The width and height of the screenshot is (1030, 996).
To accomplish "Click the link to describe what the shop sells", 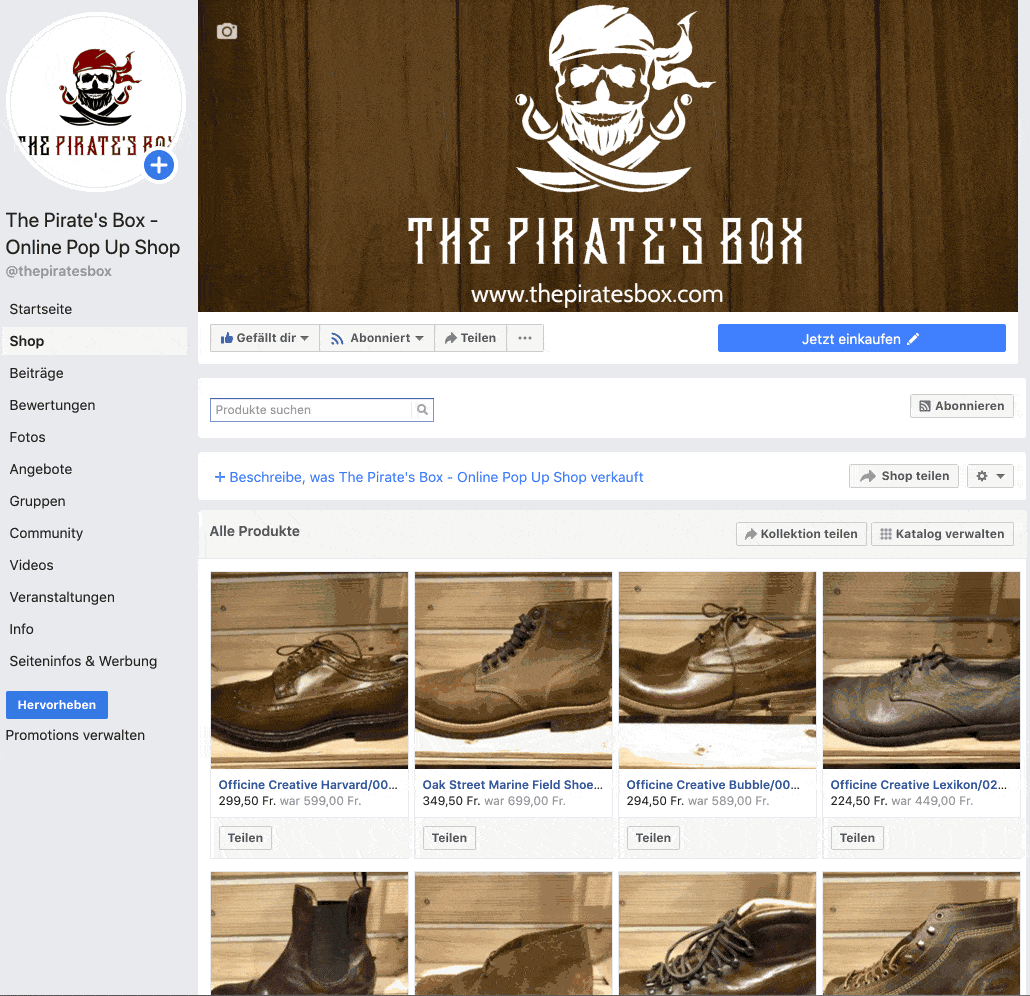I will pos(430,477).
